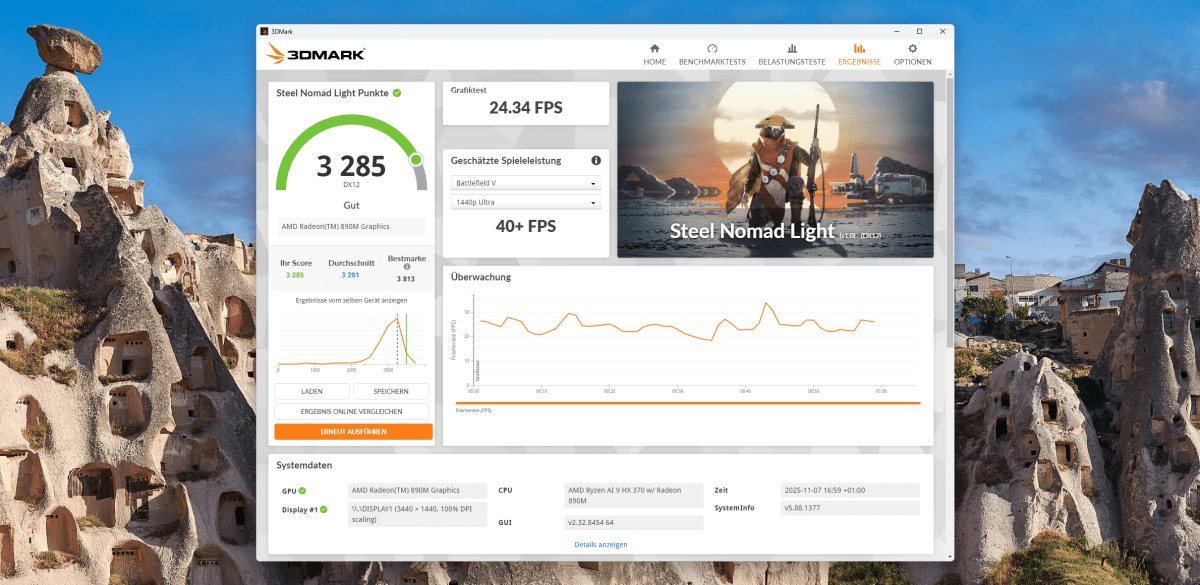Viewport: 1200px width, 585px height.
Task: Save the result via SPEICHERN
Action: (x=390, y=391)
